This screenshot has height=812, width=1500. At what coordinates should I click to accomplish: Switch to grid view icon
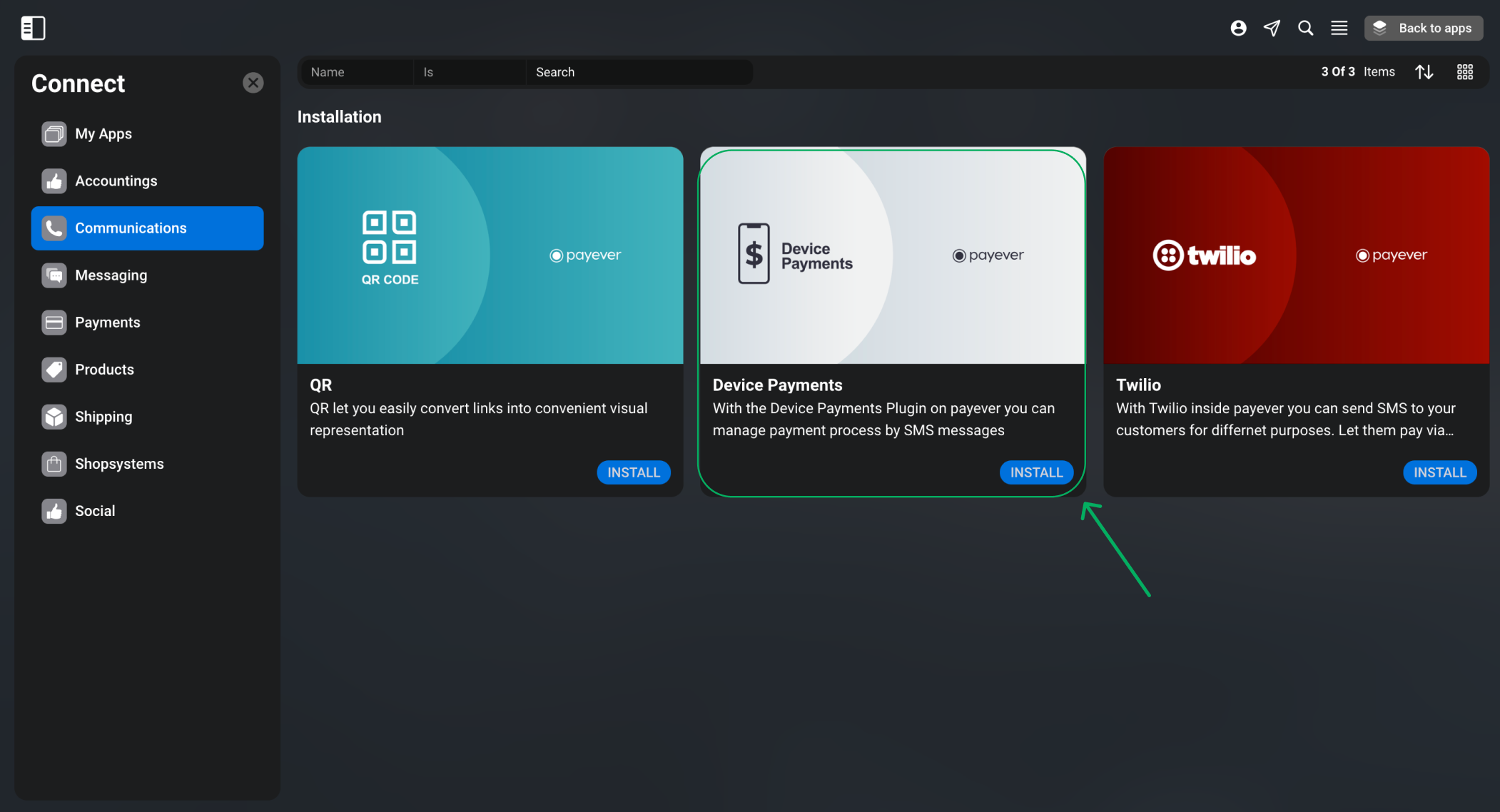pos(1465,72)
